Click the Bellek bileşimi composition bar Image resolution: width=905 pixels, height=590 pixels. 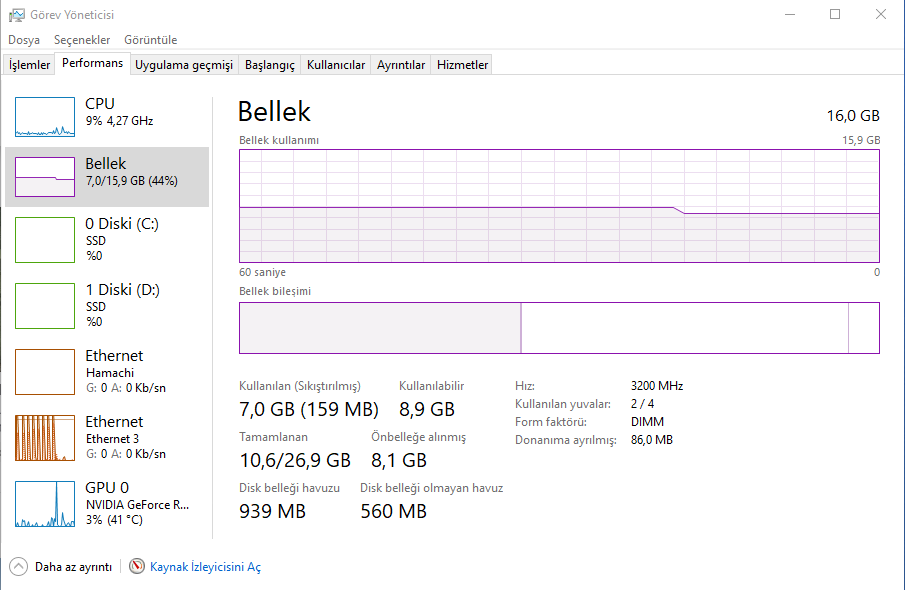click(x=559, y=328)
